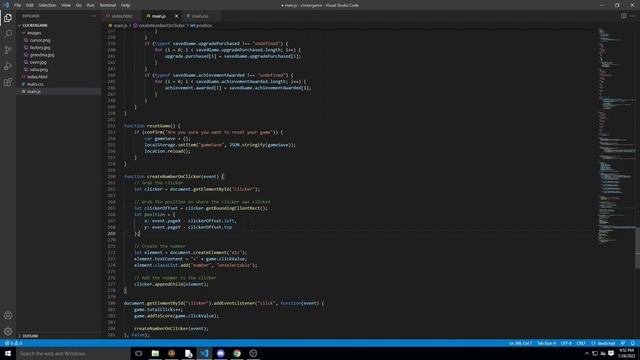The width and height of the screenshot is (640, 360).
Task: Open the File menu
Action: (x=18, y=5)
